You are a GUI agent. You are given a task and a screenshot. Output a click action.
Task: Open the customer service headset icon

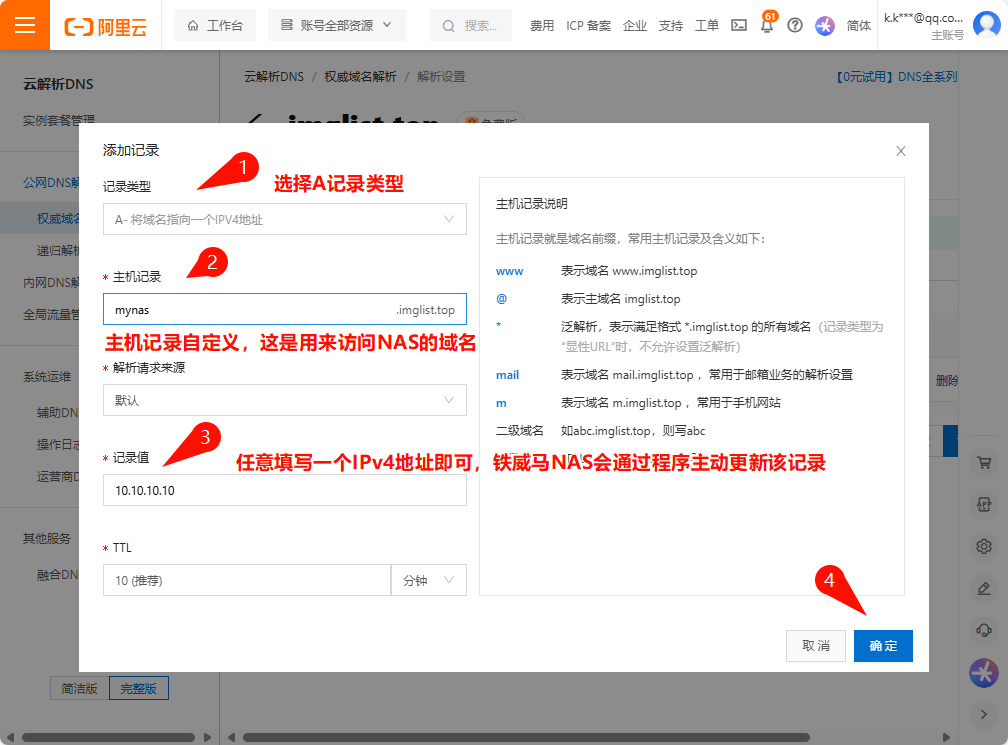click(x=984, y=630)
